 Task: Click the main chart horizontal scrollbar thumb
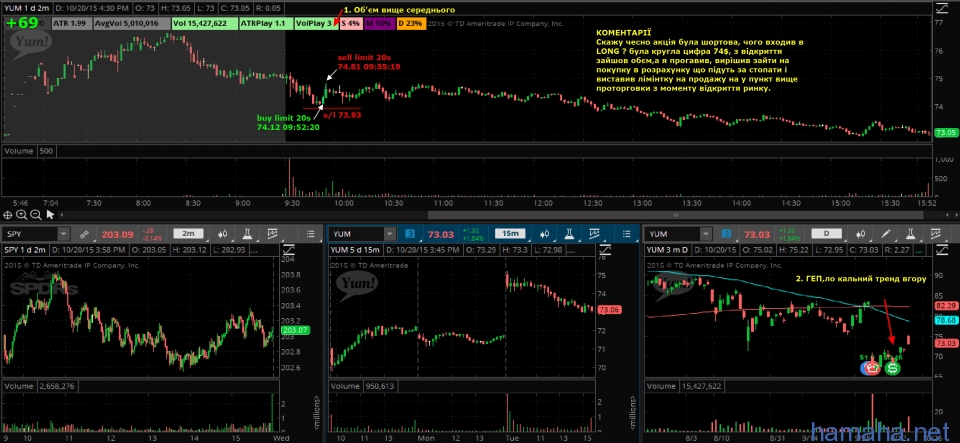(676, 215)
